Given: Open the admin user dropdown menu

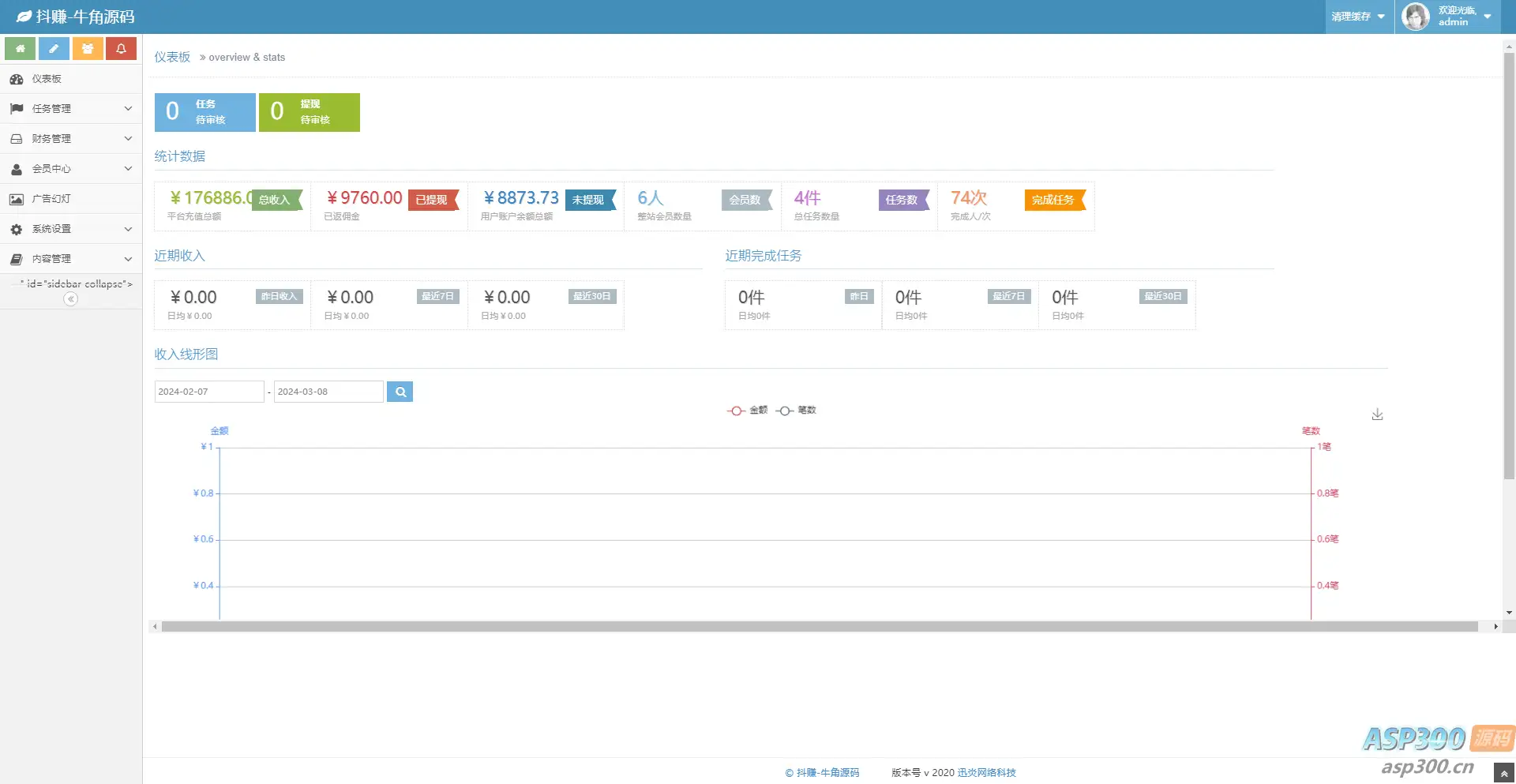Looking at the screenshot, I should pyautogui.click(x=1447, y=17).
